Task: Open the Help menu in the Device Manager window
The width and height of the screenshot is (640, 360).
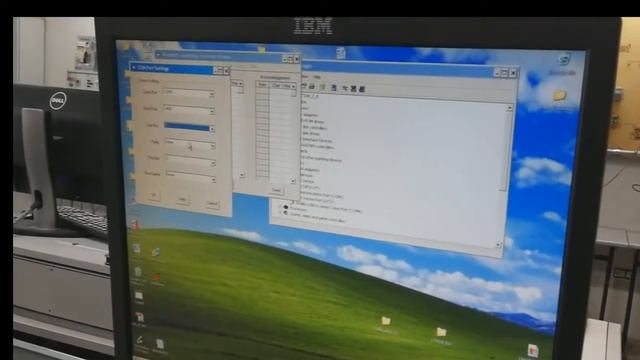Action: pyautogui.click(x=317, y=77)
